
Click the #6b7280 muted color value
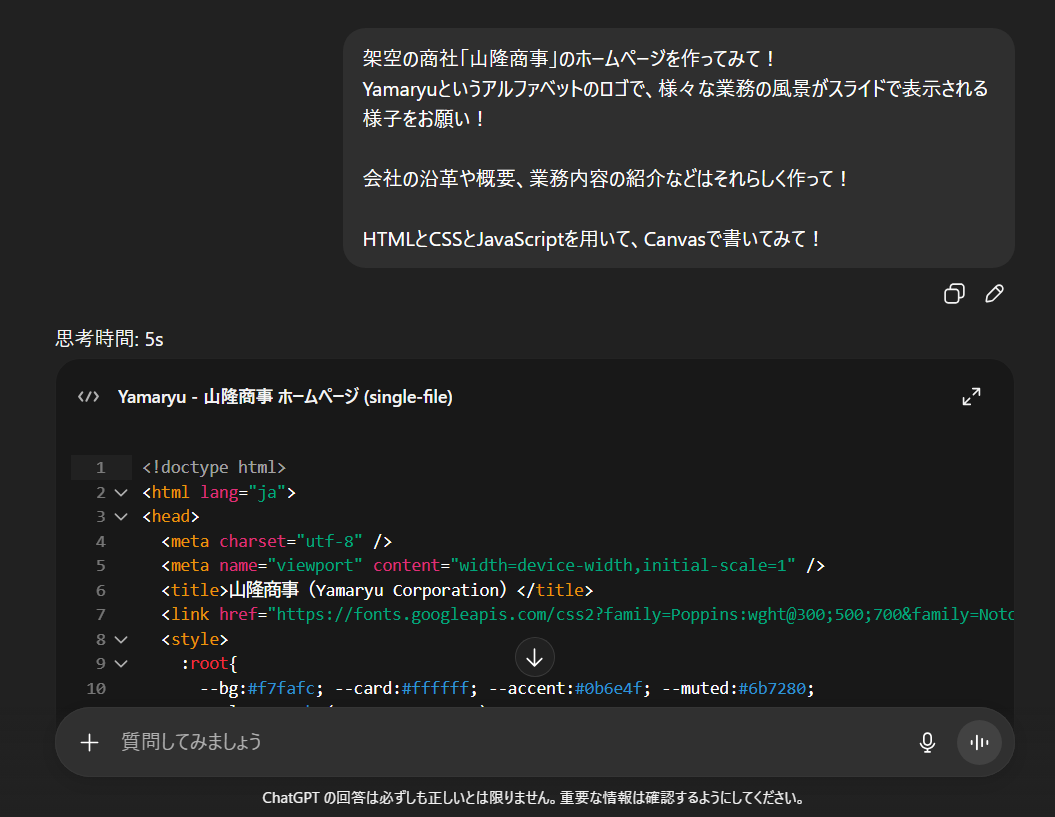pos(772,688)
